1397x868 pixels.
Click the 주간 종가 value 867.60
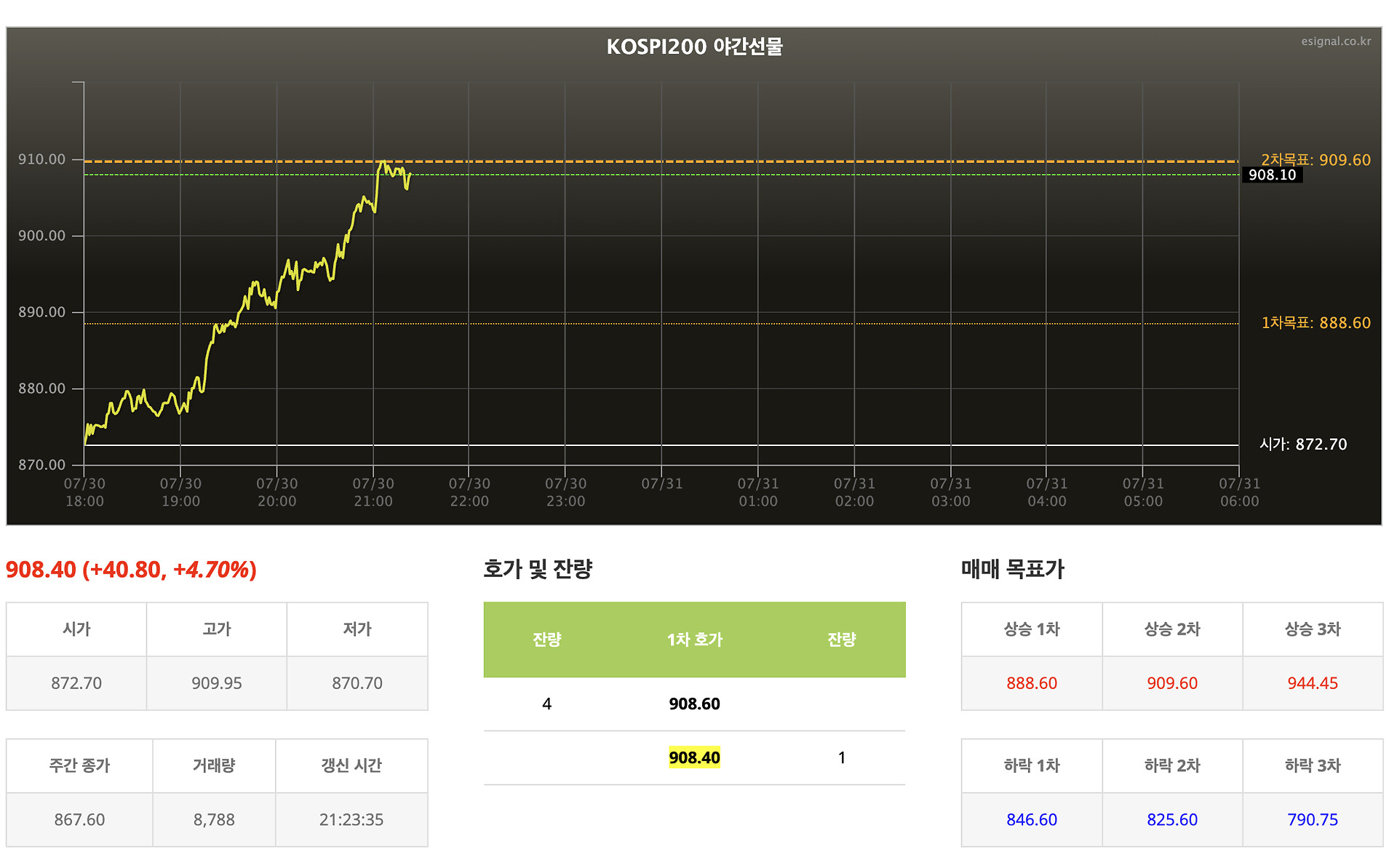pos(79,820)
